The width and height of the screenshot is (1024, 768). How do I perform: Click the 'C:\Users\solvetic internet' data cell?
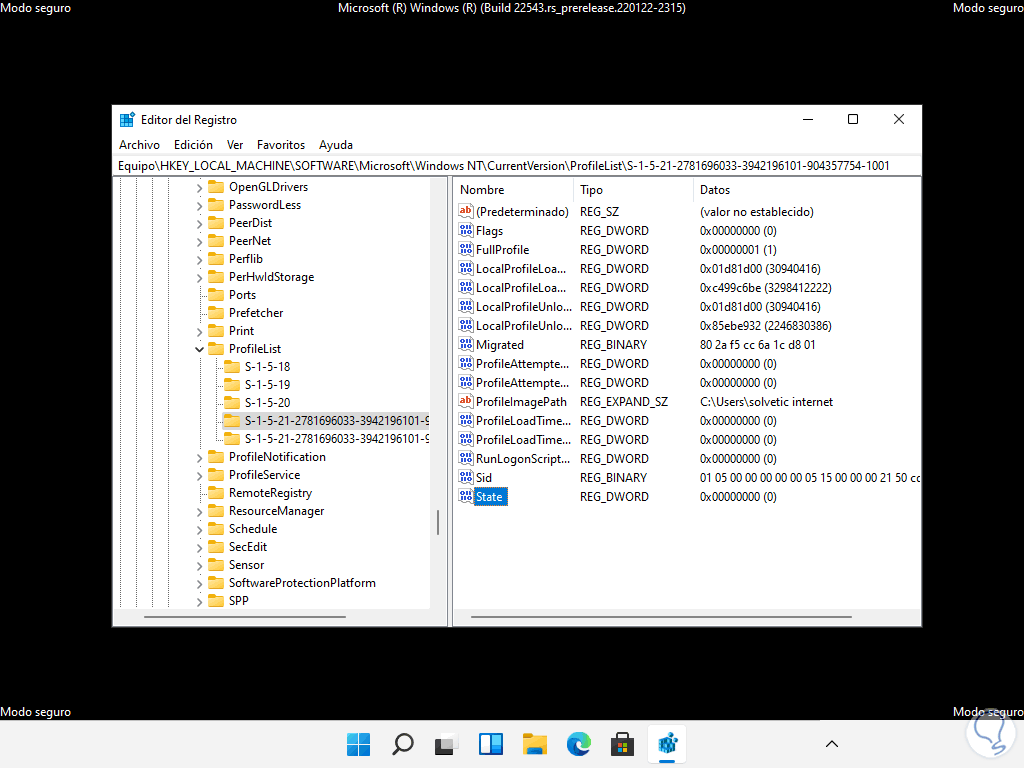766,402
